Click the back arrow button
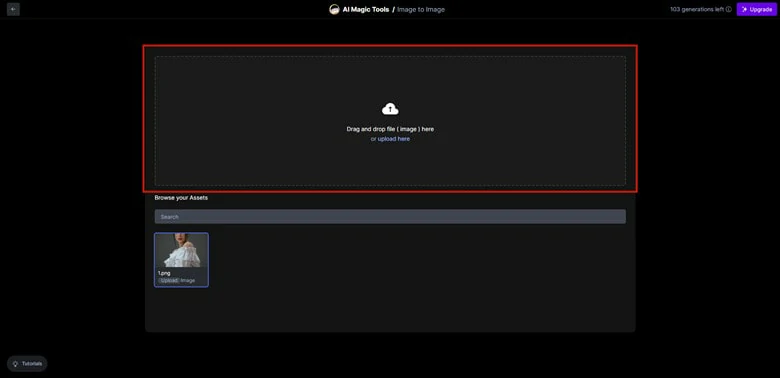This screenshot has height=378, width=780. click(x=13, y=9)
